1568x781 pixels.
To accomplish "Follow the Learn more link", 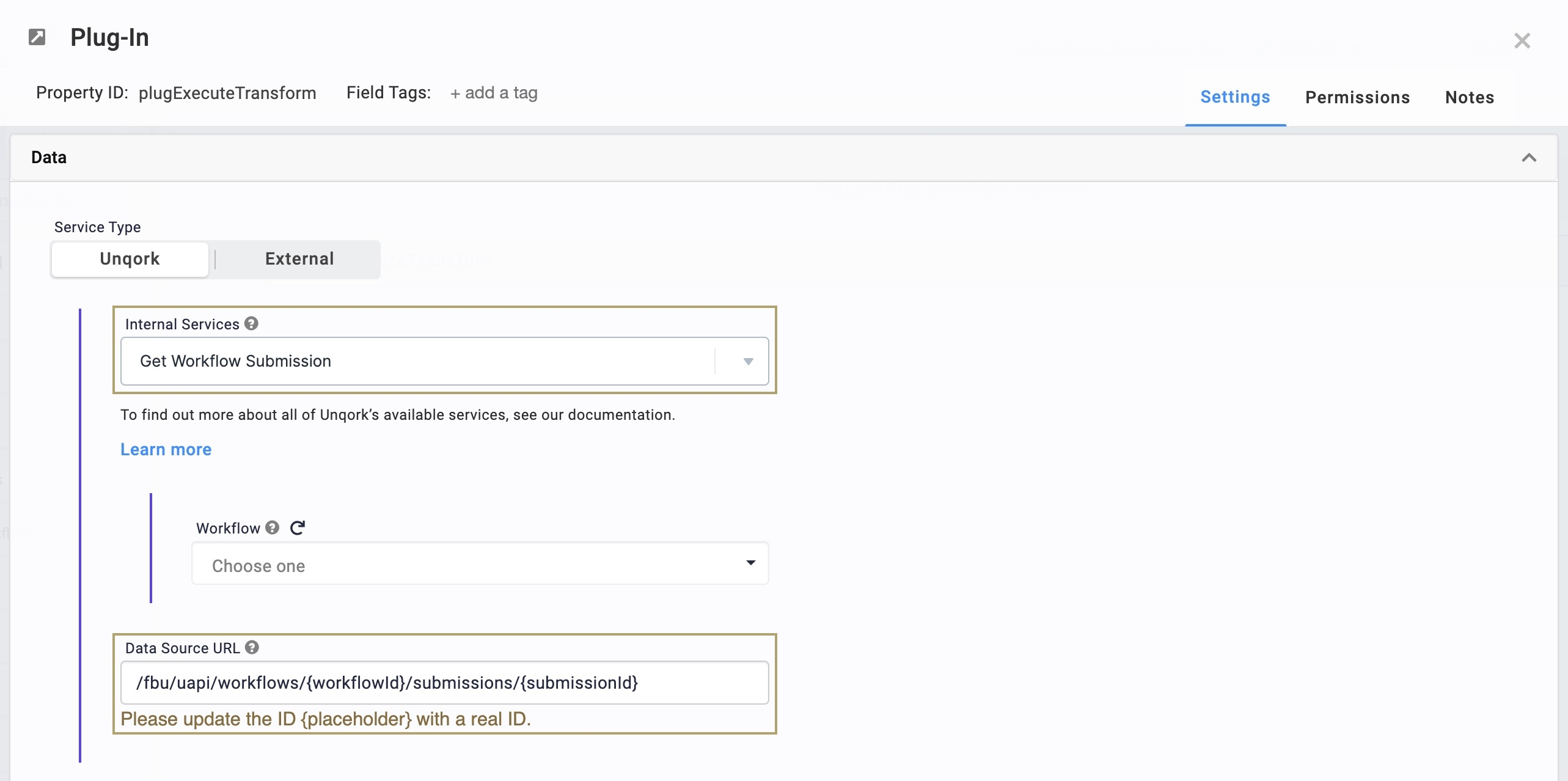I will [x=166, y=450].
